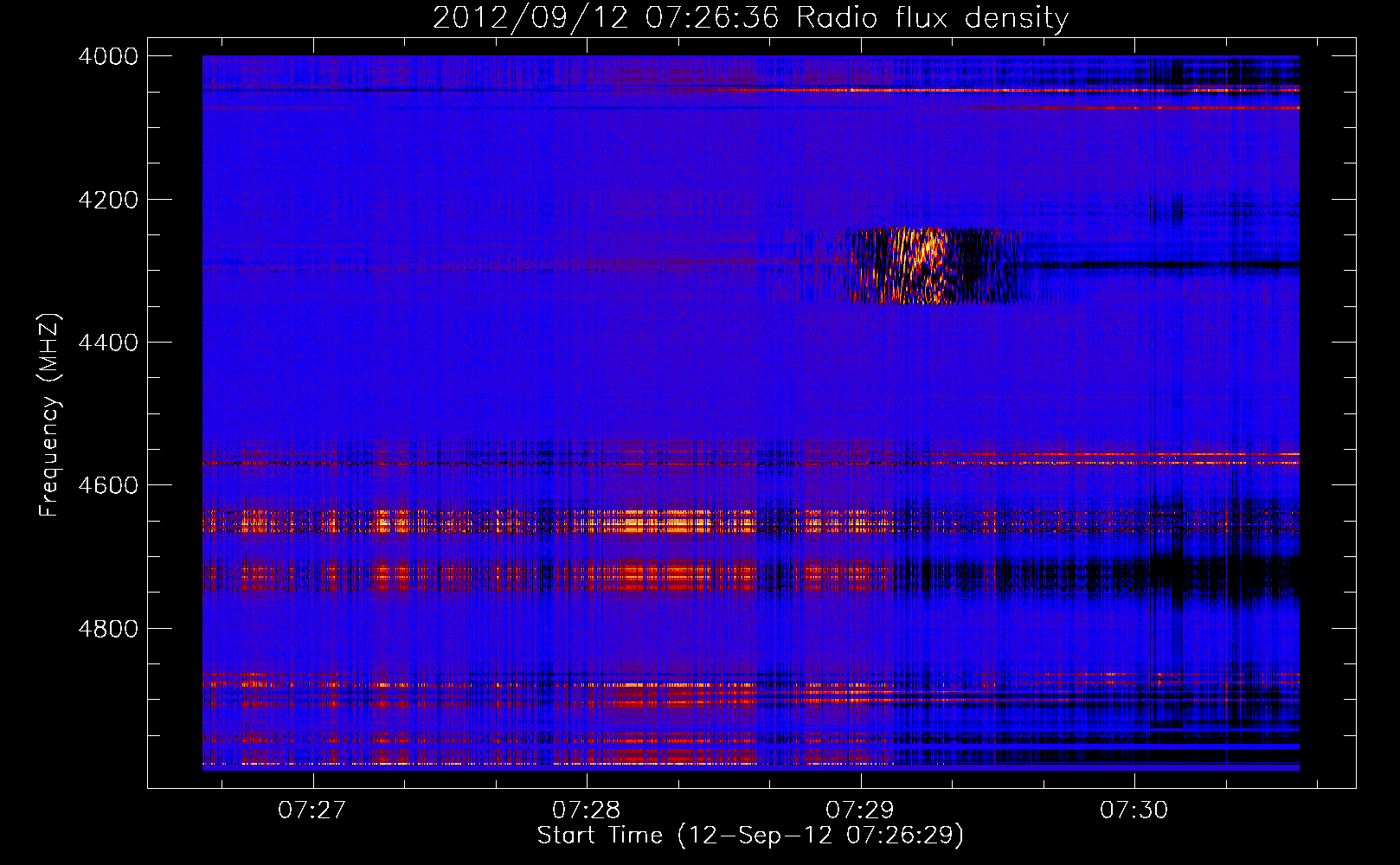The image size is (1400, 865).
Task: Click the plot title '2012/09/12 07:26:36 Radio flux density'
Action: [x=750, y=17]
